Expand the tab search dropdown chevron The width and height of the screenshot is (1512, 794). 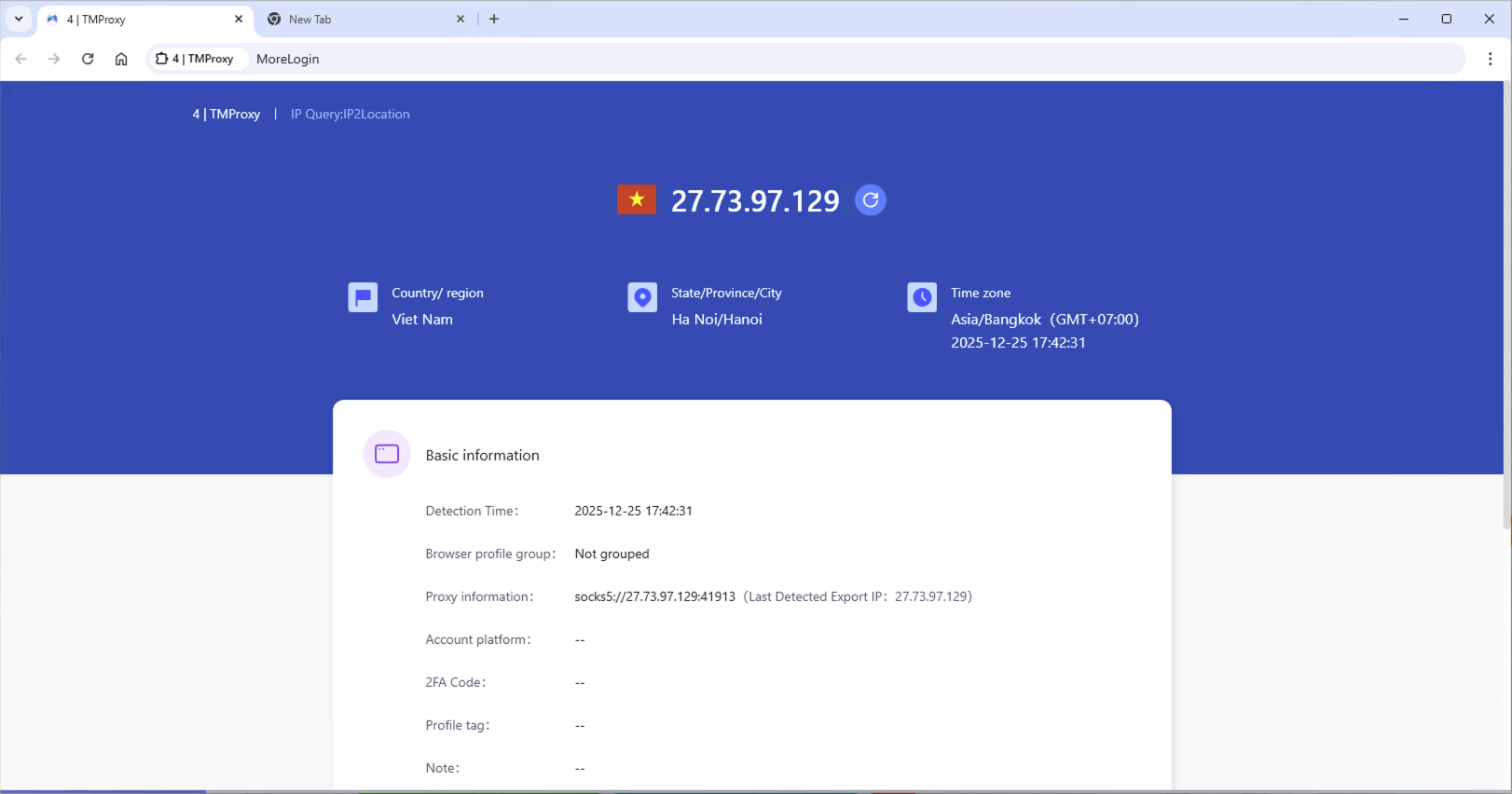pyautogui.click(x=19, y=19)
